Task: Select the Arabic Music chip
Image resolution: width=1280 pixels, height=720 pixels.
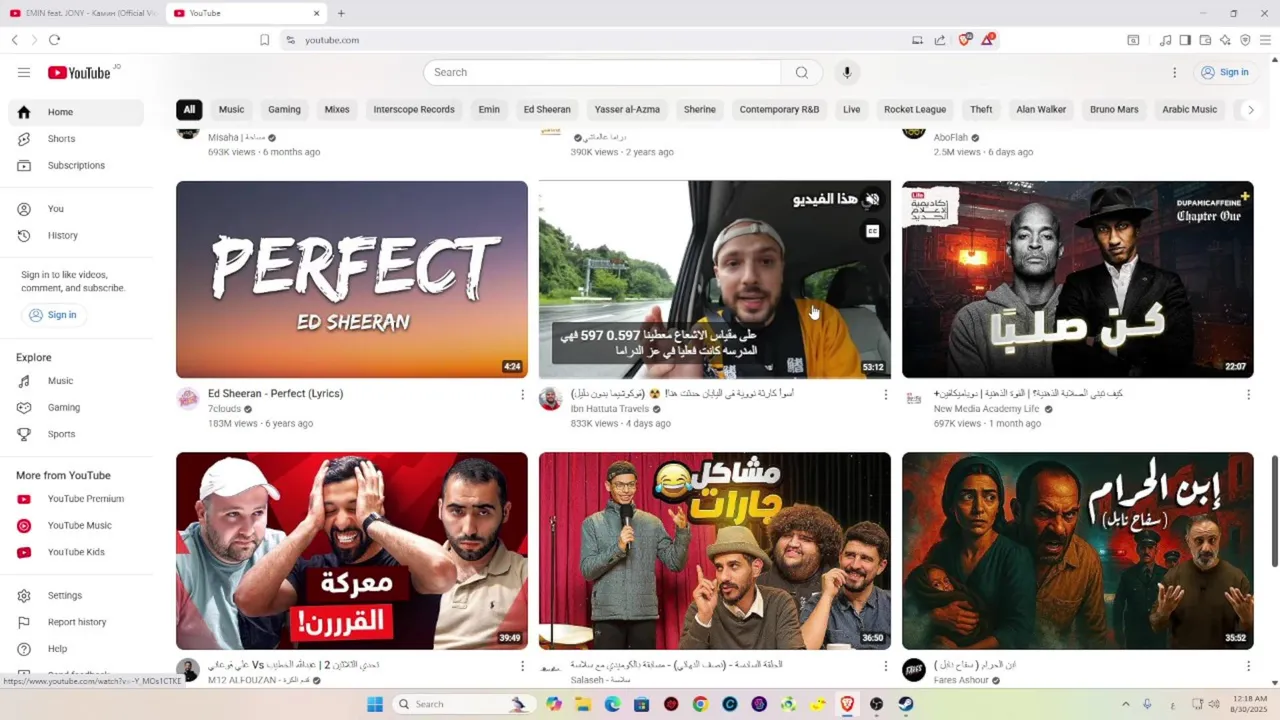Action: [x=1189, y=110]
